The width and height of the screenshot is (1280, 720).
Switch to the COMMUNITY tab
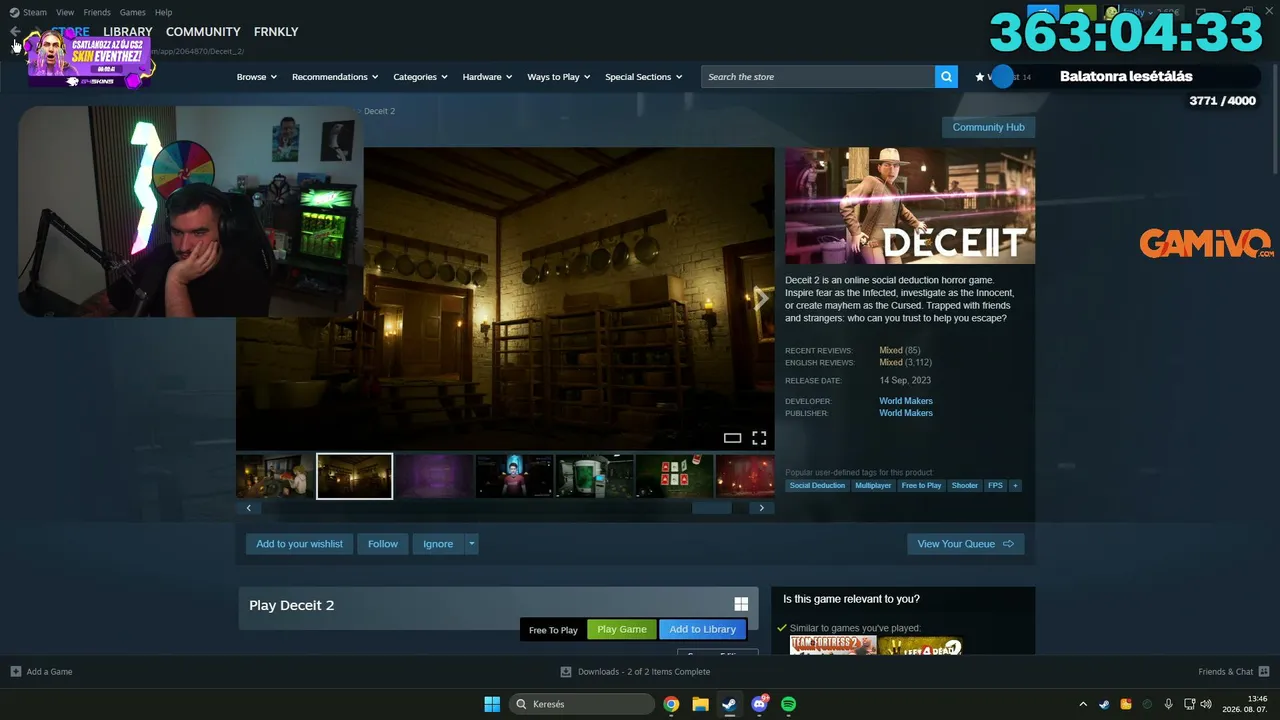pyautogui.click(x=203, y=32)
